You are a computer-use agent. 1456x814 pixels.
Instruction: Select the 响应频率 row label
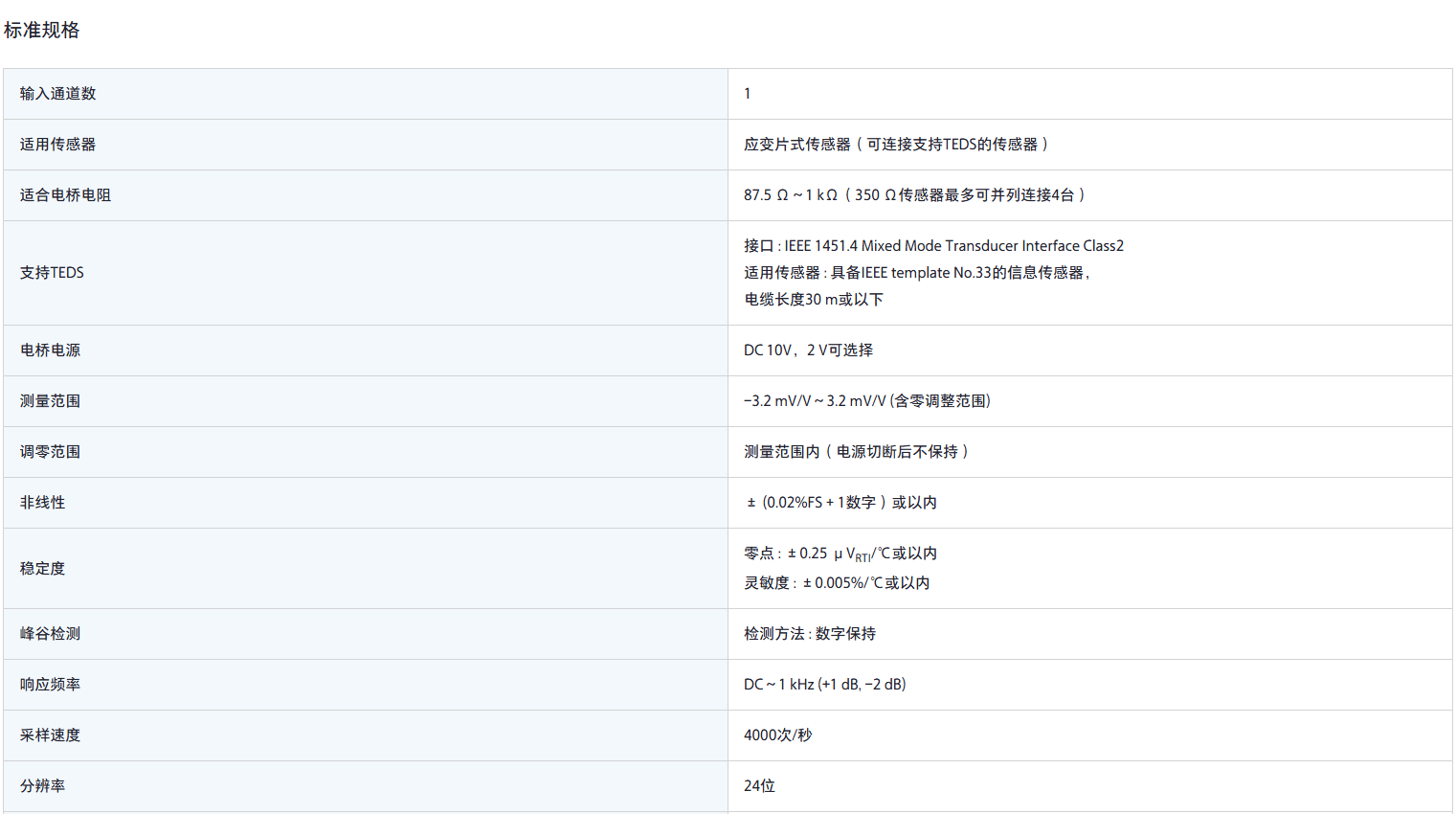pos(50,685)
